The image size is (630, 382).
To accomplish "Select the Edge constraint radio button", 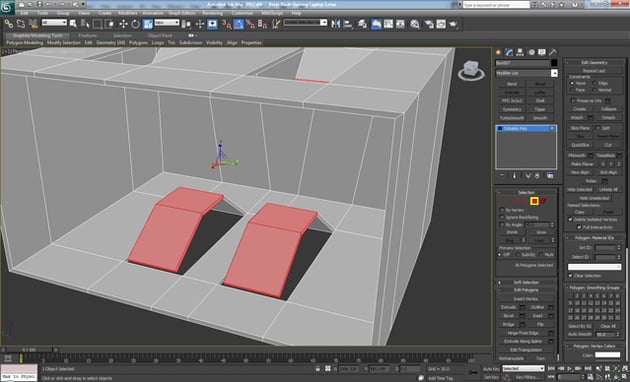I will pos(594,83).
